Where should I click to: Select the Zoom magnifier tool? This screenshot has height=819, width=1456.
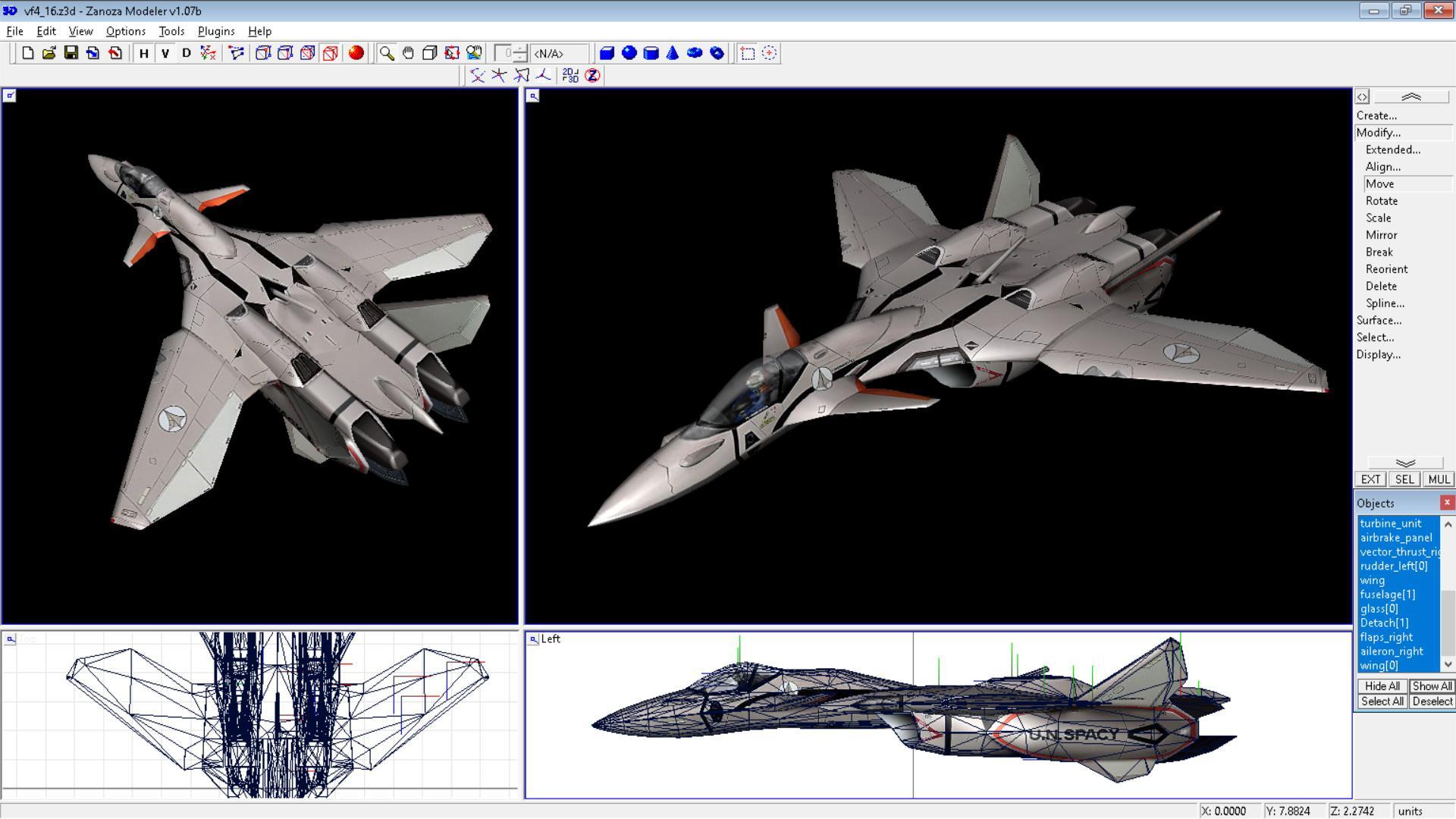pyautogui.click(x=387, y=53)
